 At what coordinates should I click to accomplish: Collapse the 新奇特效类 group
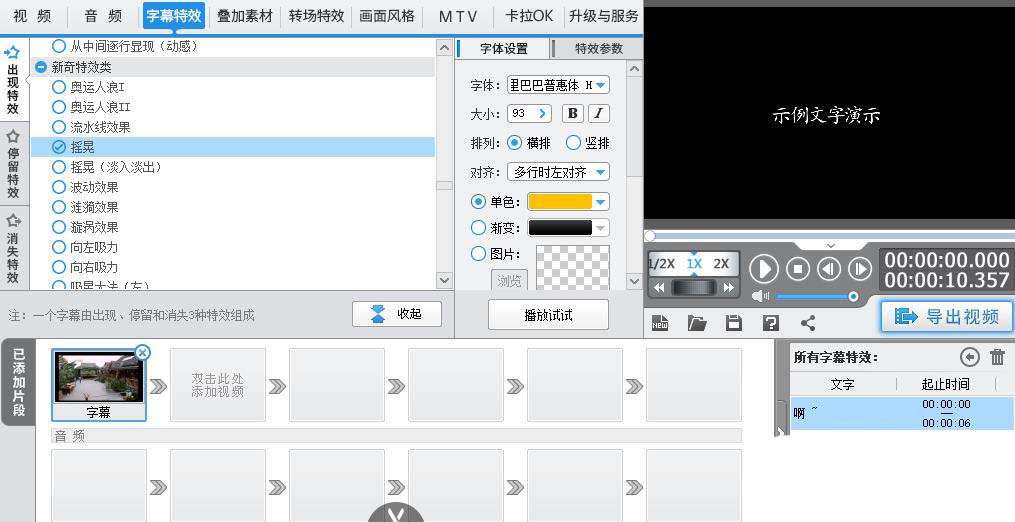41,67
